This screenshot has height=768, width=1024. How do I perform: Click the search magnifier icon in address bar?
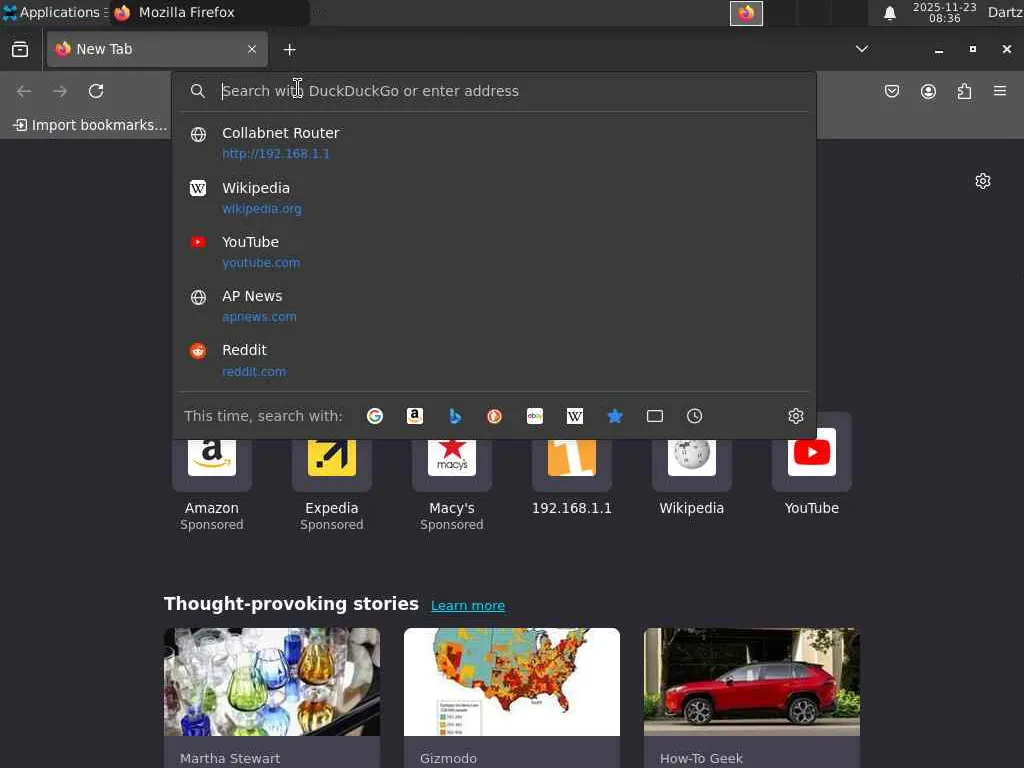[197, 91]
